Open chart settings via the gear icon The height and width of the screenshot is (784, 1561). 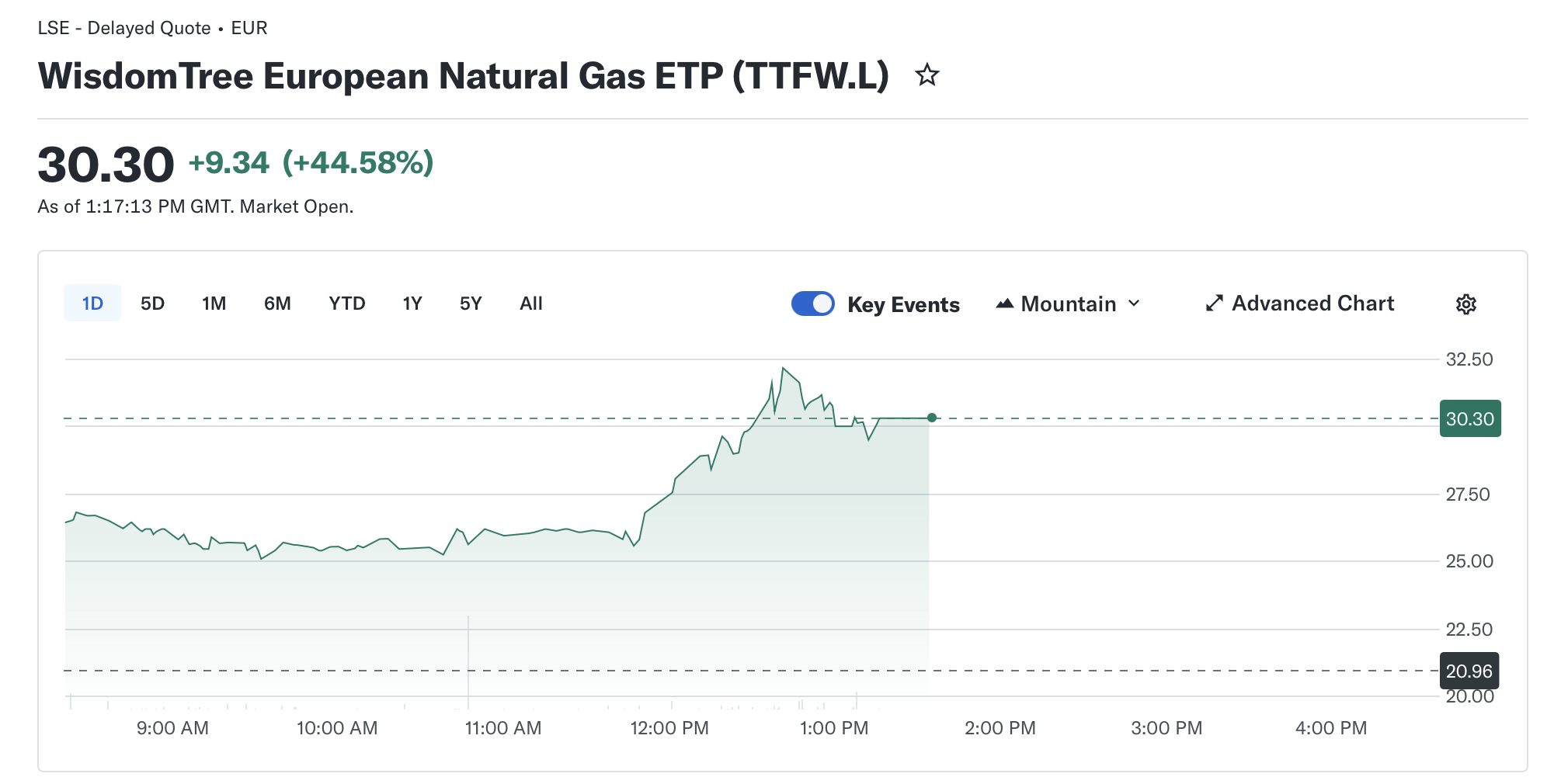pyautogui.click(x=1466, y=304)
